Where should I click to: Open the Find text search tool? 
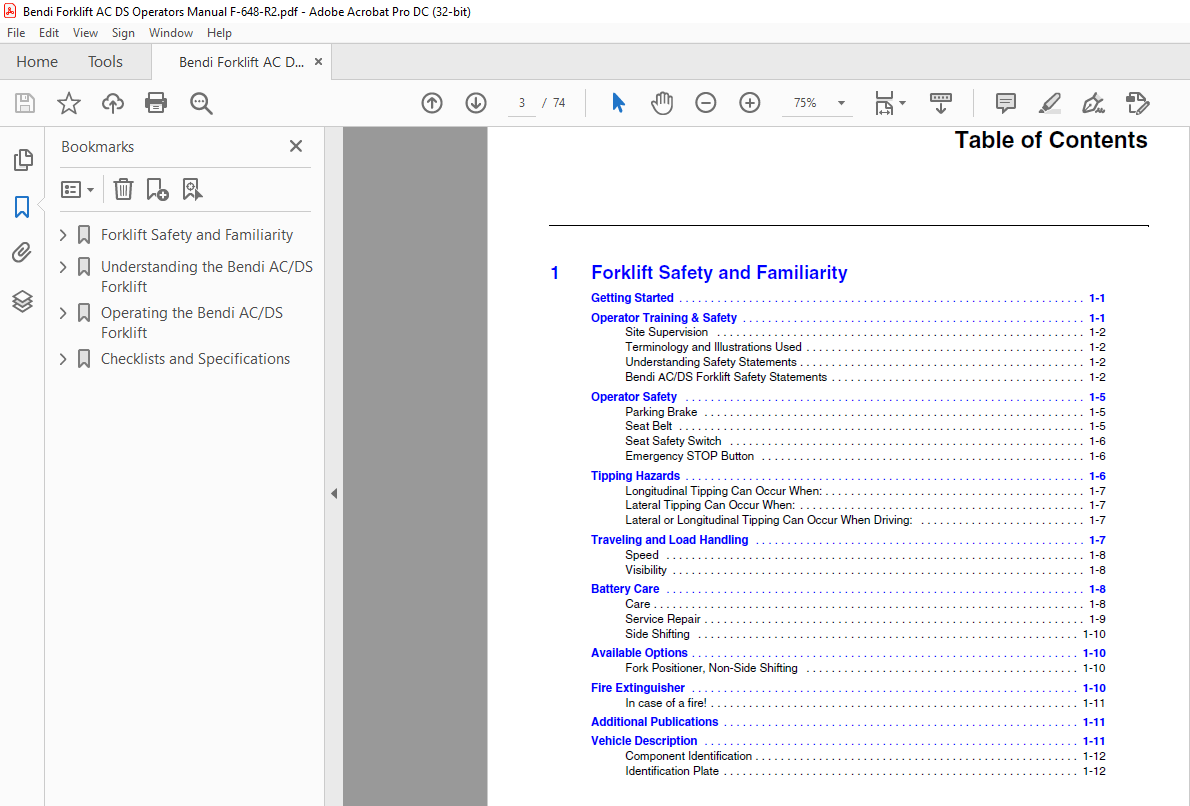click(201, 103)
